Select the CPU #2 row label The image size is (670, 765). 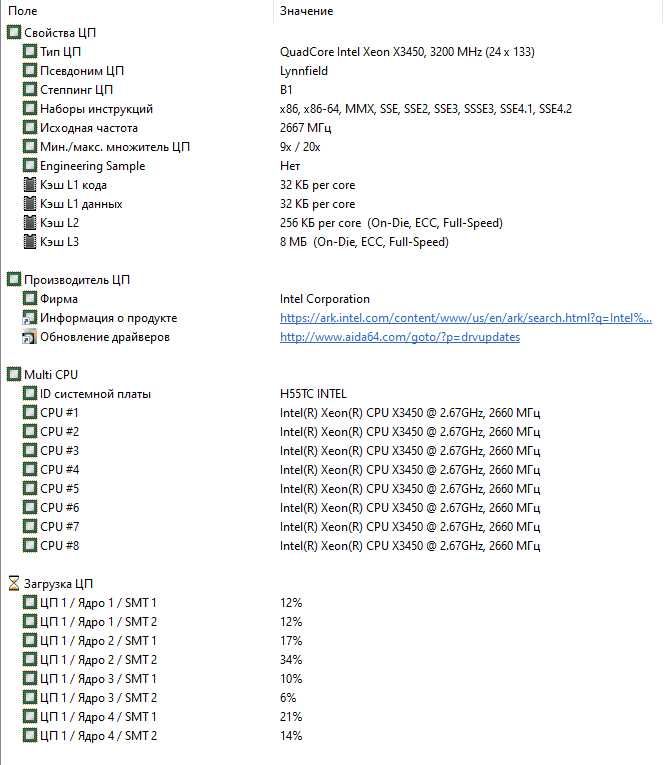(x=60, y=432)
